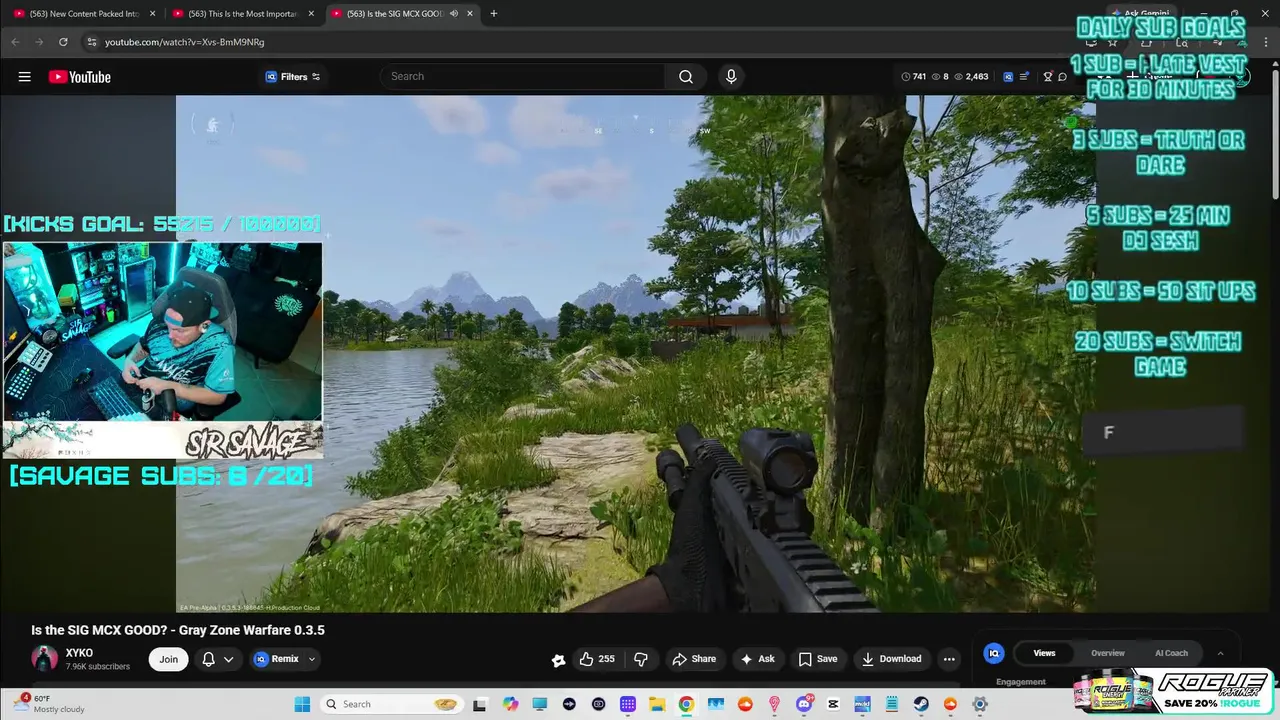Viewport: 1280px width, 720px height.
Task: Open the vidIQ list icon in header
Action: tap(1025, 77)
